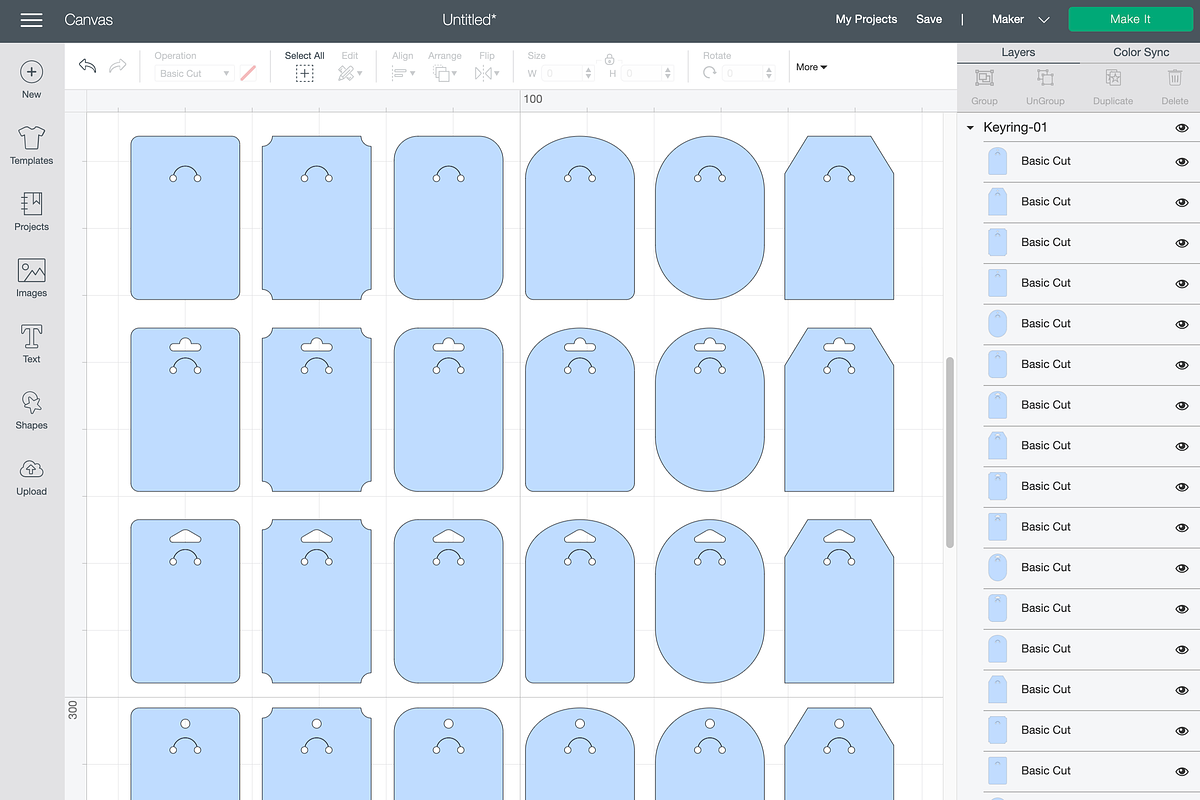Click the Select All icon
This screenshot has width=1200, height=800.
(304, 73)
